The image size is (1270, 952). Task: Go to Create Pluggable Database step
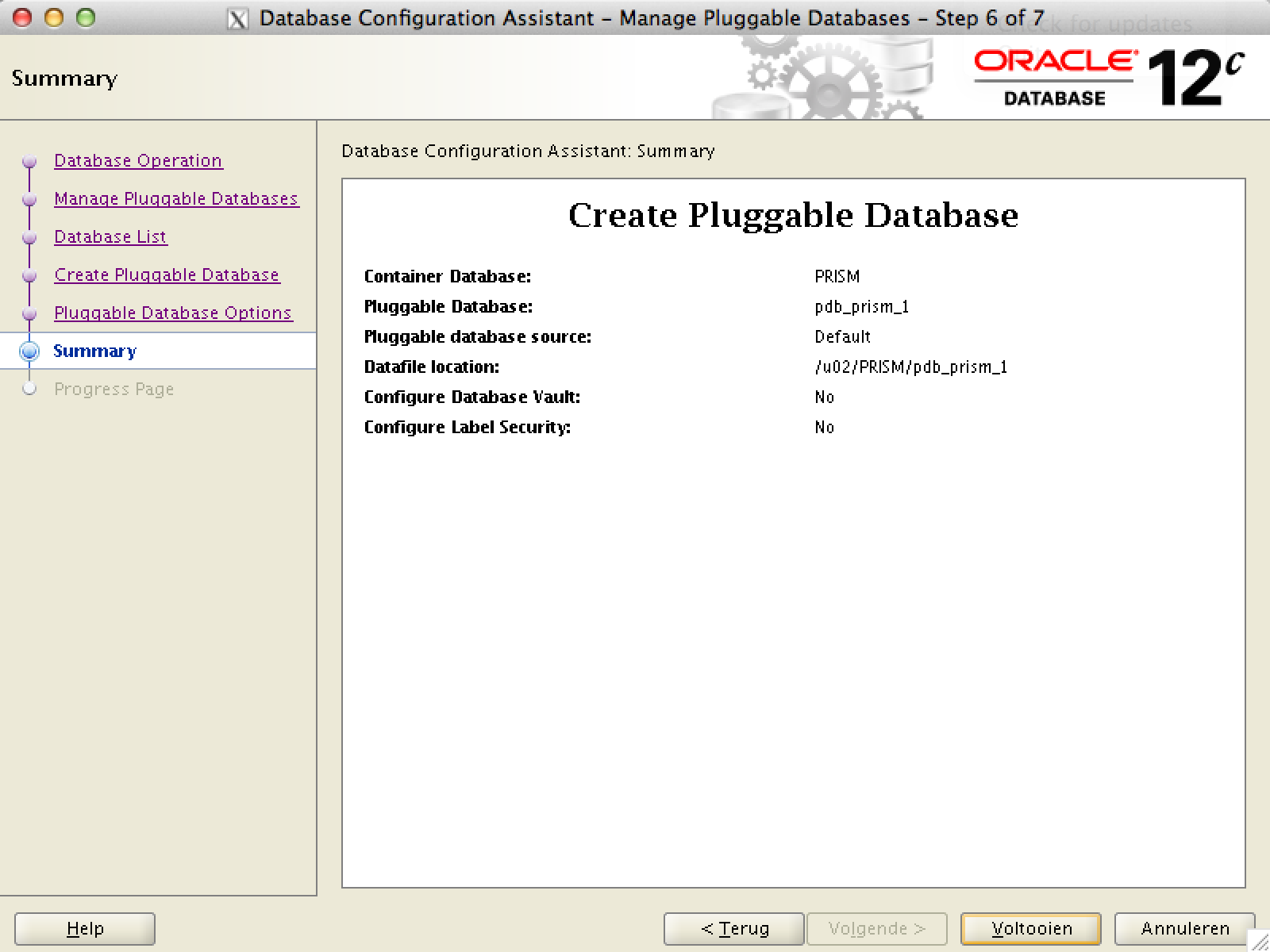(x=167, y=274)
